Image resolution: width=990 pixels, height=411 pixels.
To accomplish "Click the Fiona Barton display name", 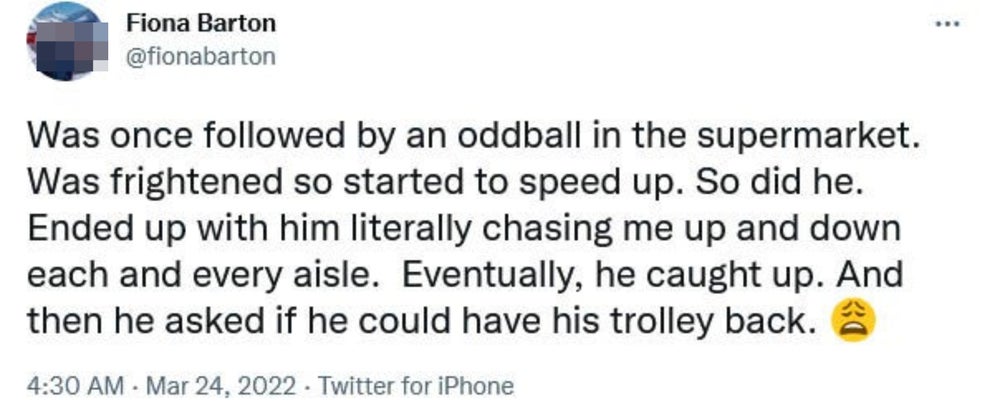I will (201, 23).
